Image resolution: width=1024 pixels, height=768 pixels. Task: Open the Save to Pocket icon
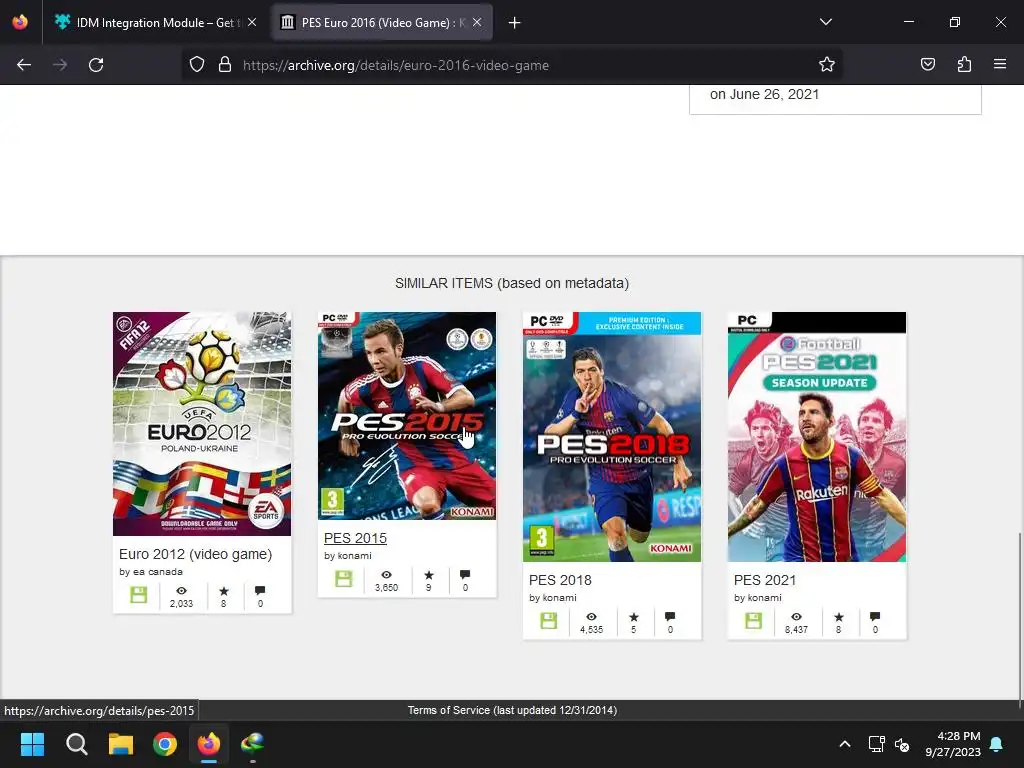[x=927, y=65]
